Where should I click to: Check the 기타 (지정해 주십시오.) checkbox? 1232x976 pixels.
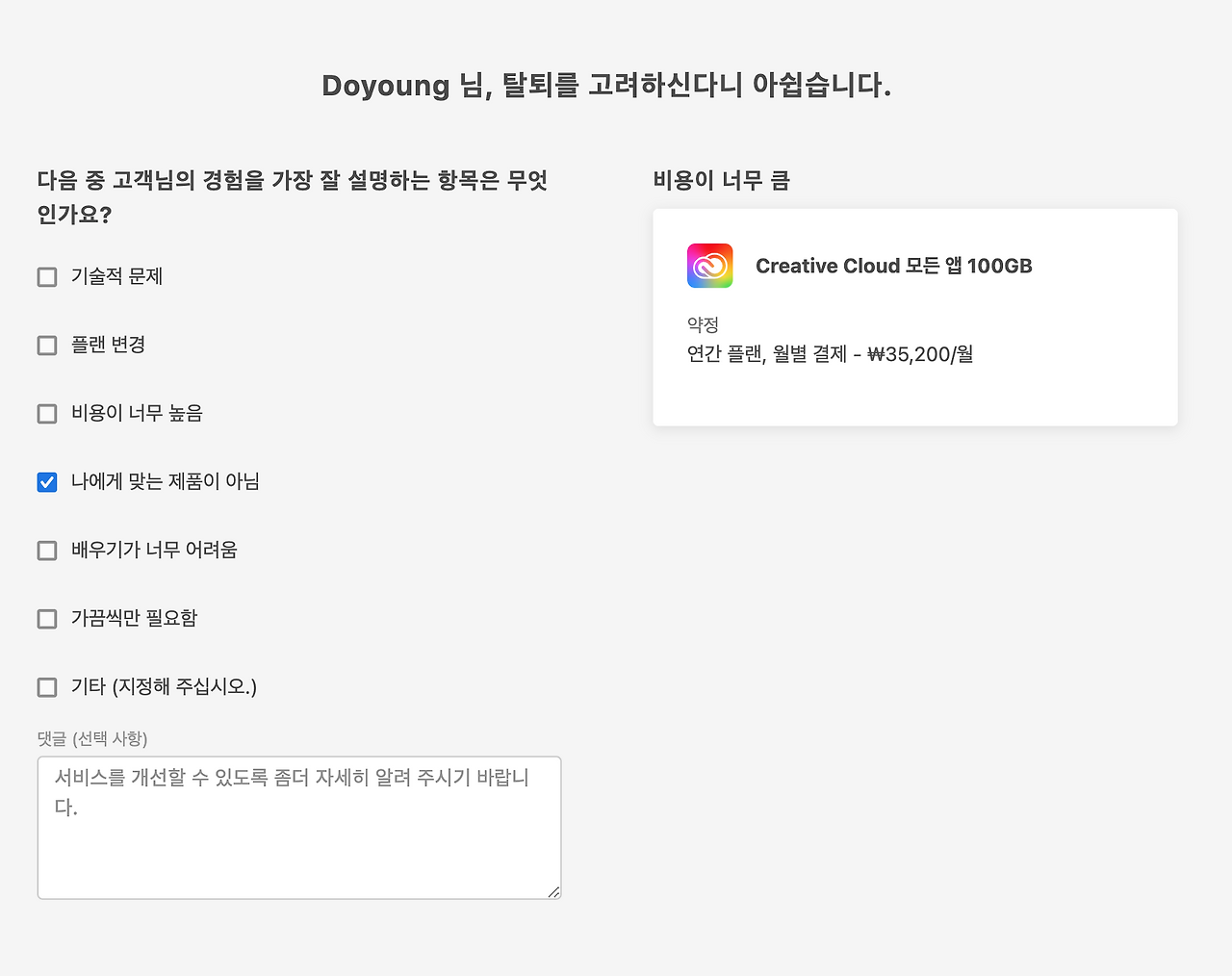click(46, 686)
